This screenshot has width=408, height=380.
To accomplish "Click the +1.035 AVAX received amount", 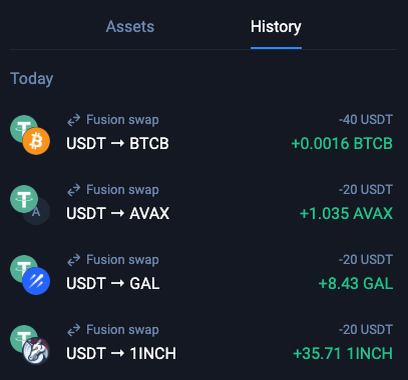I will [346, 214].
